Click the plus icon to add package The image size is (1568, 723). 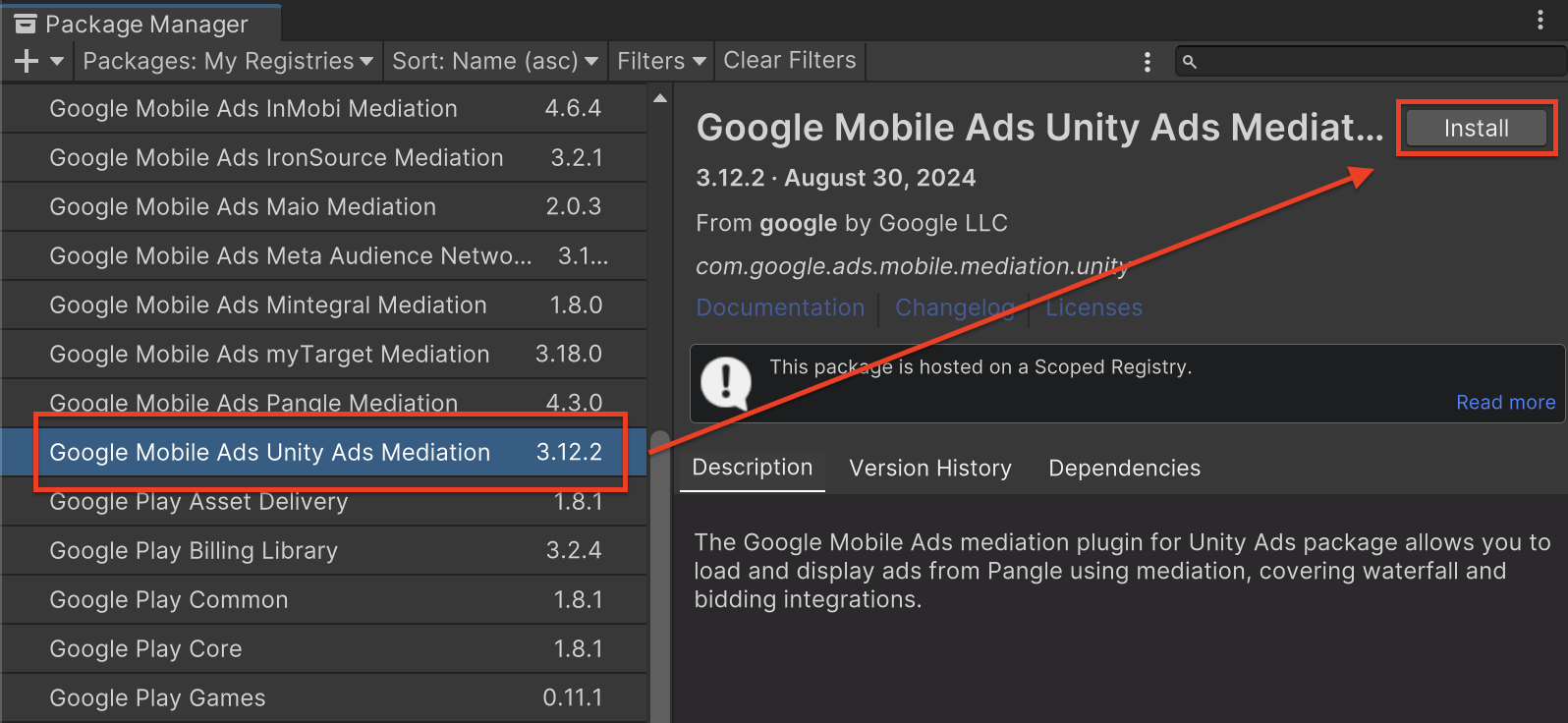click(27, 61)
